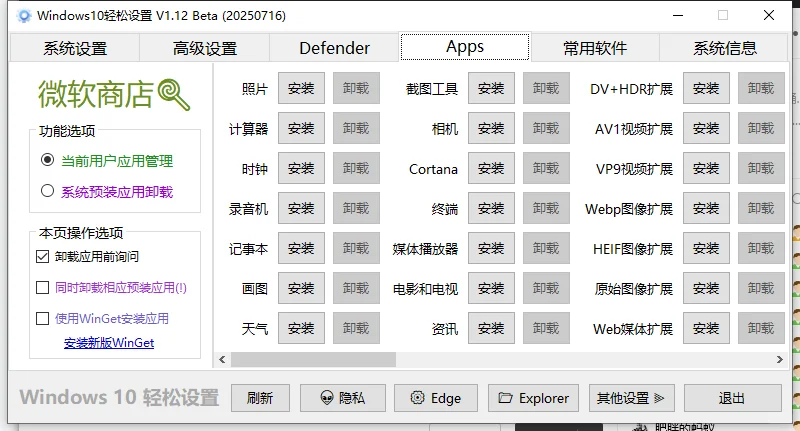Install the 截图工具 app

click(x=491, y=88)
